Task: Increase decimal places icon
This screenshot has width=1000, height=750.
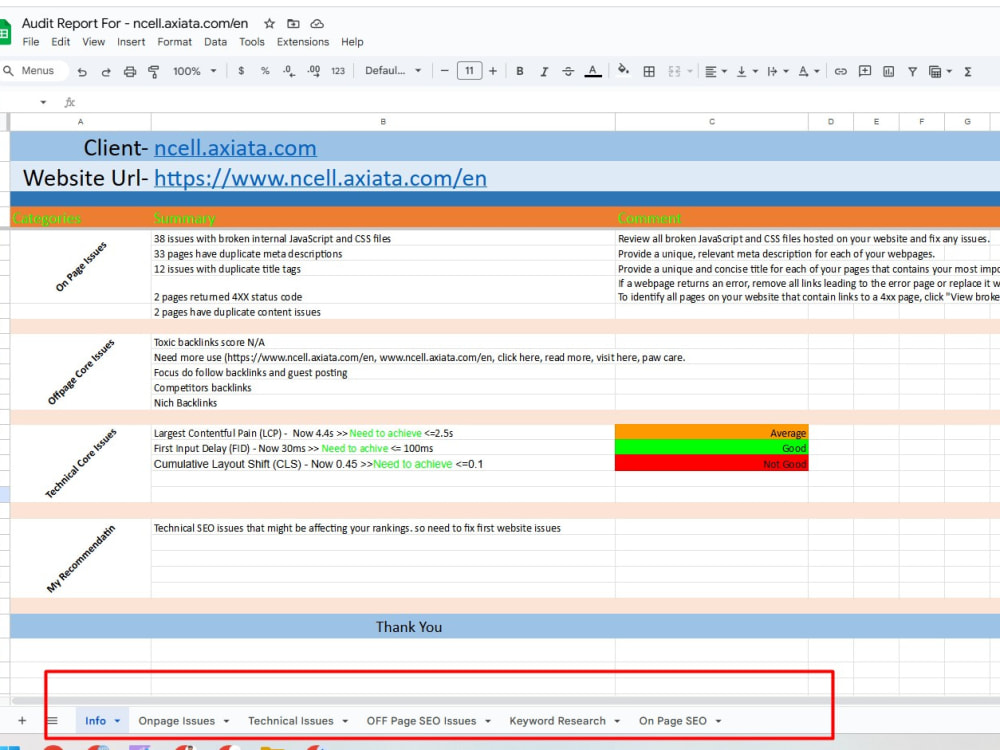Action: [313, 71]
